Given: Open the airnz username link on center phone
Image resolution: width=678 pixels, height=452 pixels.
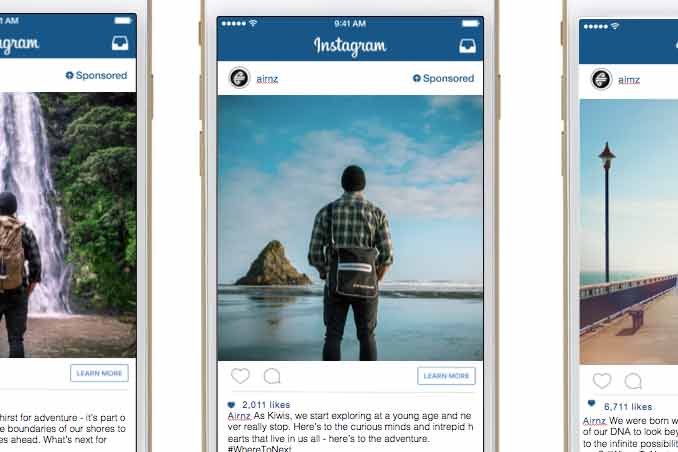Looking at the screenshot, I should (x=267, y=79).
